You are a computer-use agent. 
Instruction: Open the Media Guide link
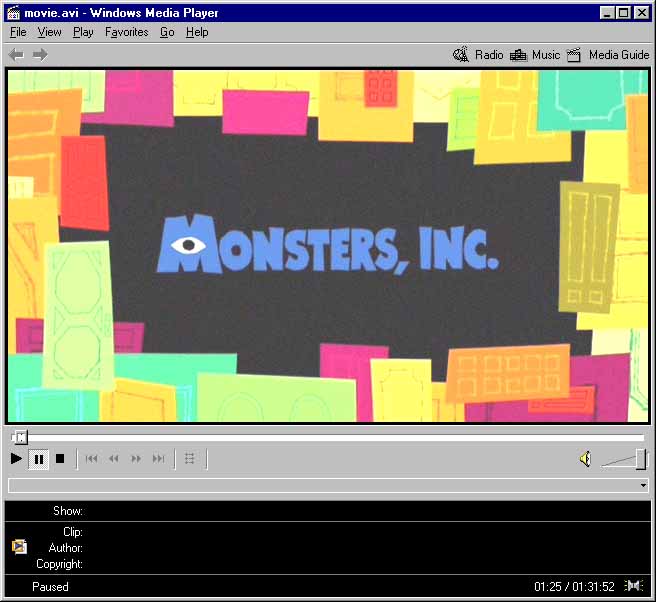click(608, 55)
